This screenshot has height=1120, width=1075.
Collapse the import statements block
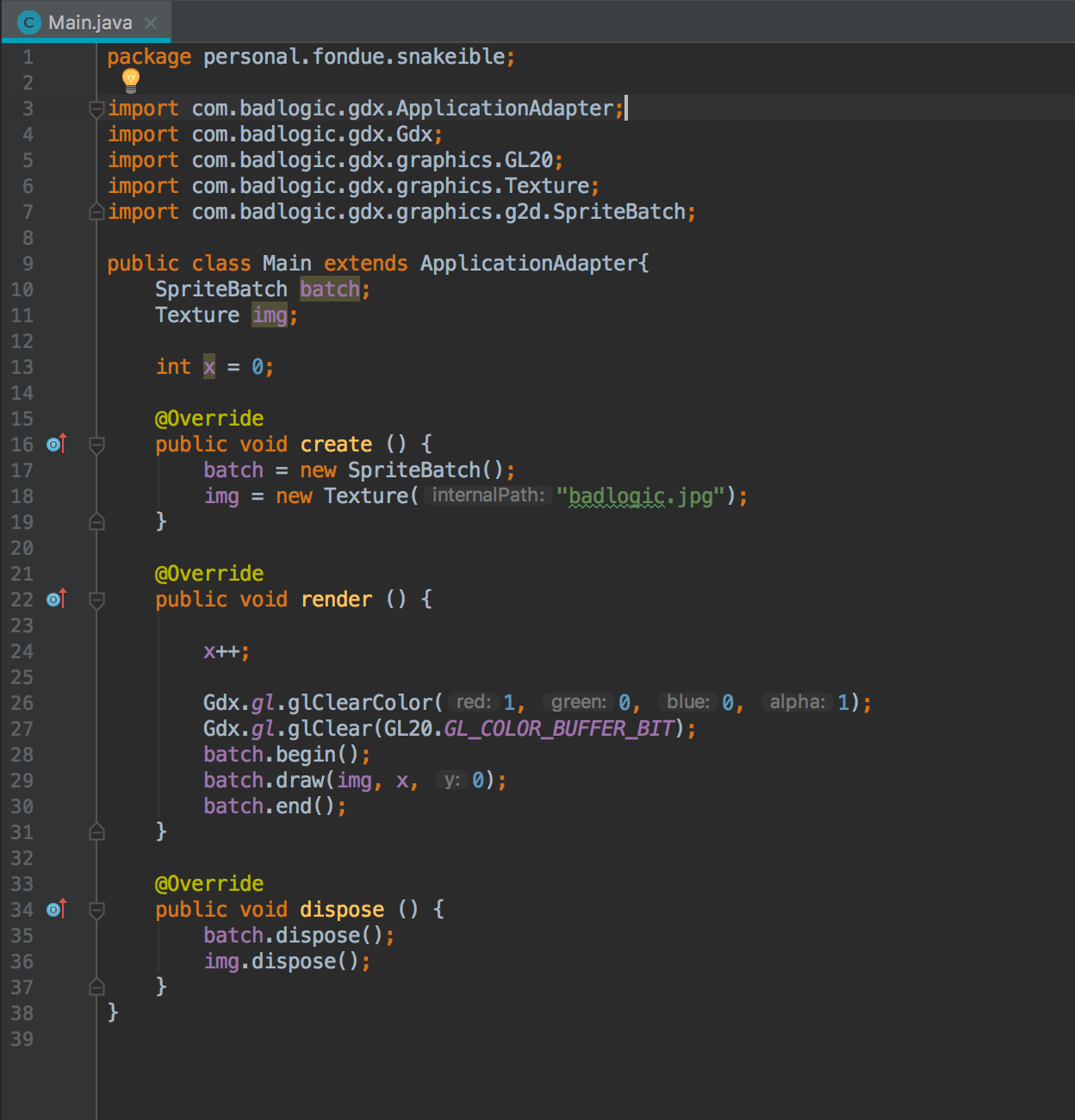(96, 109)
